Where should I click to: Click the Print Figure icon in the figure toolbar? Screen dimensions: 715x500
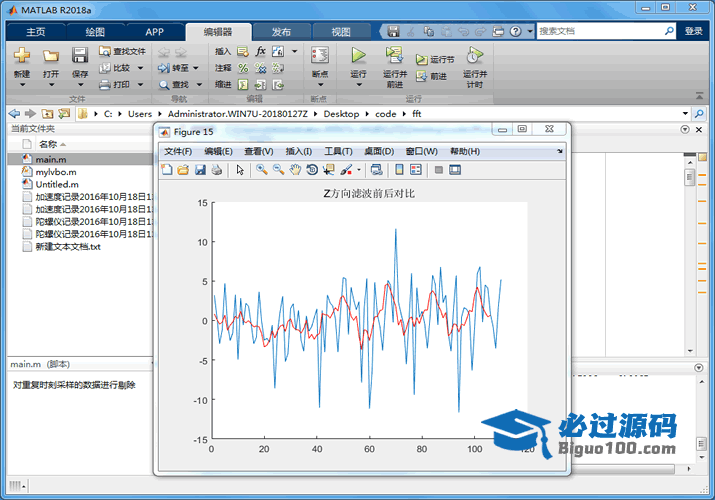point(217,170)
